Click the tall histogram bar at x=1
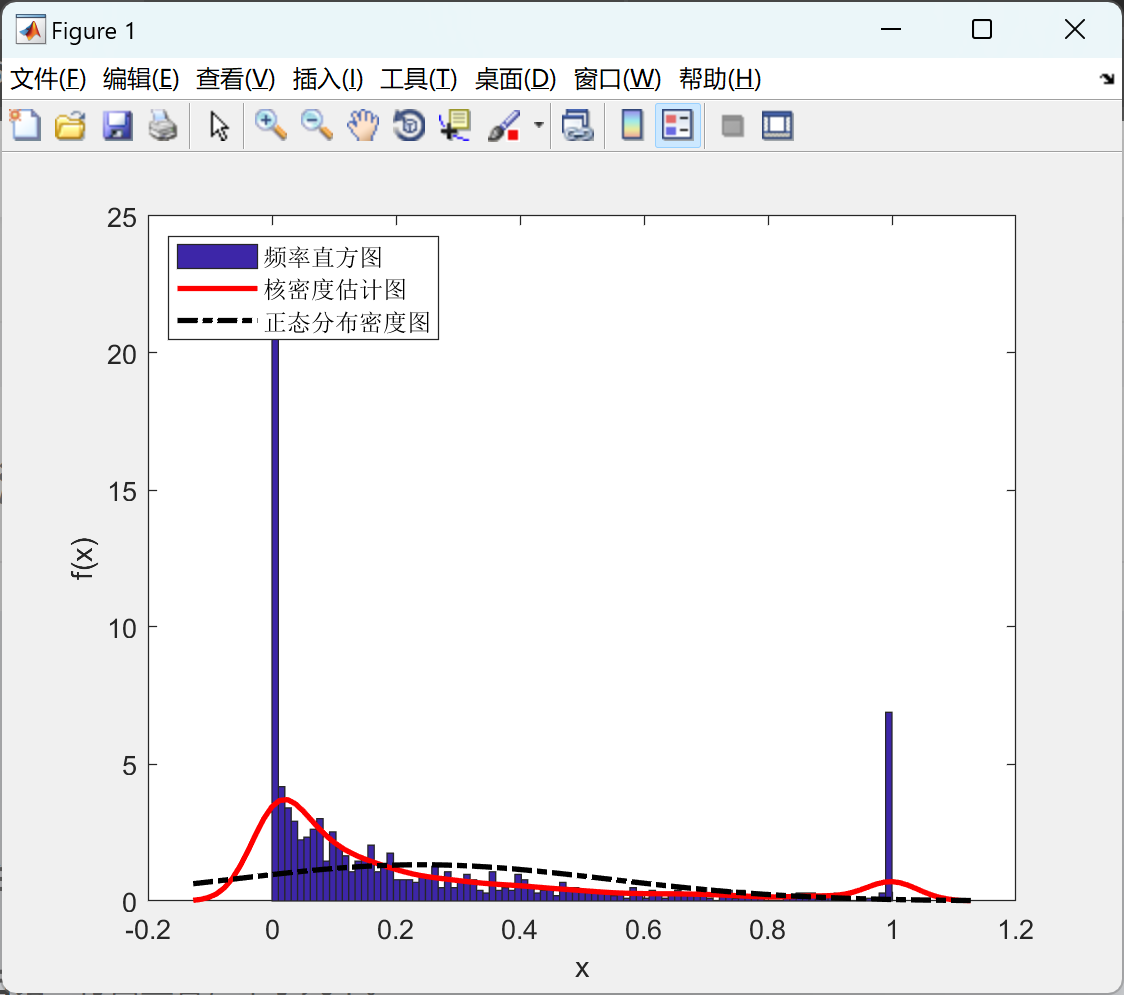Screen dimensions: 1124x995 point(889,806)
